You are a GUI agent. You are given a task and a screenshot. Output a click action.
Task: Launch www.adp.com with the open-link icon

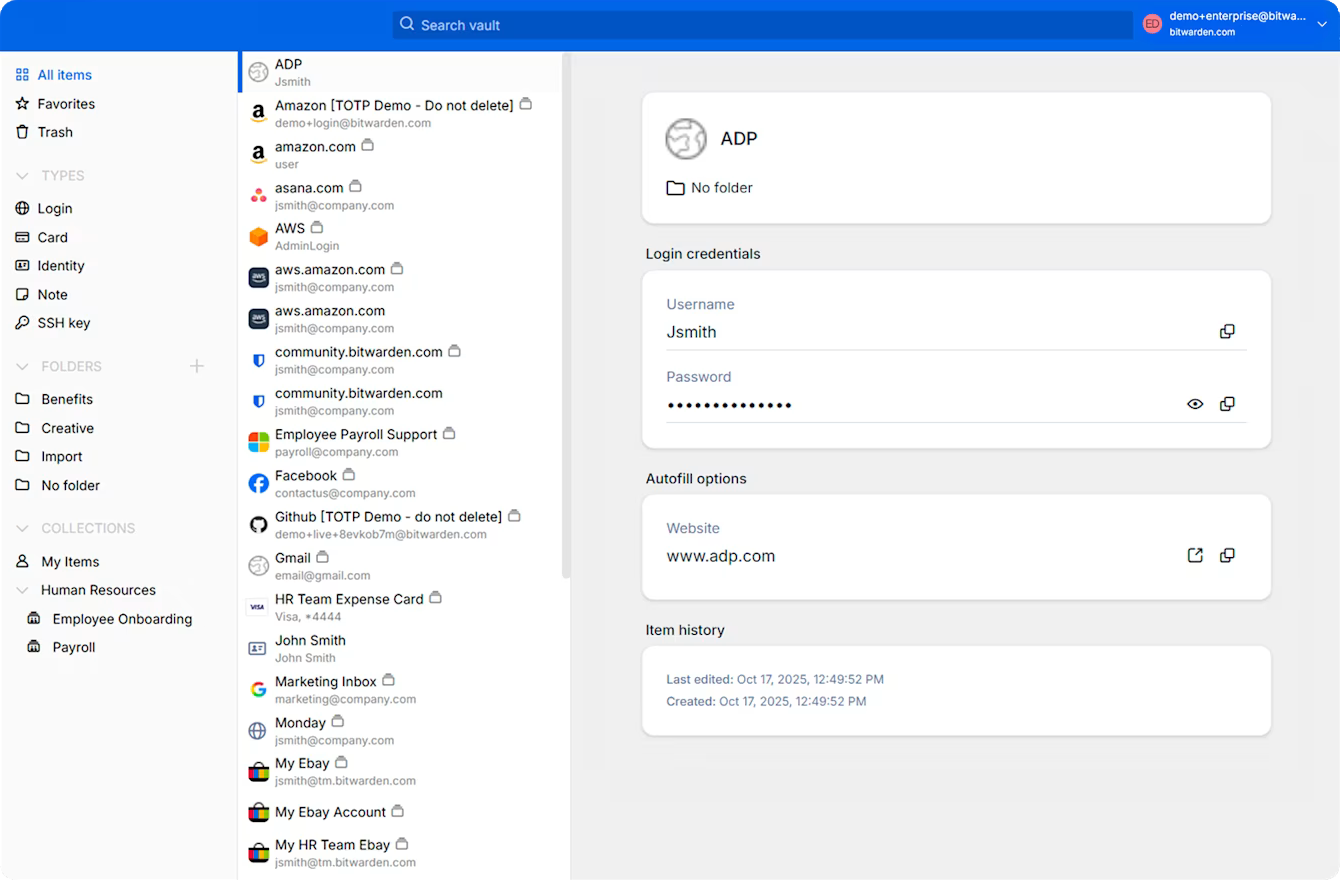coord(1195,555)
